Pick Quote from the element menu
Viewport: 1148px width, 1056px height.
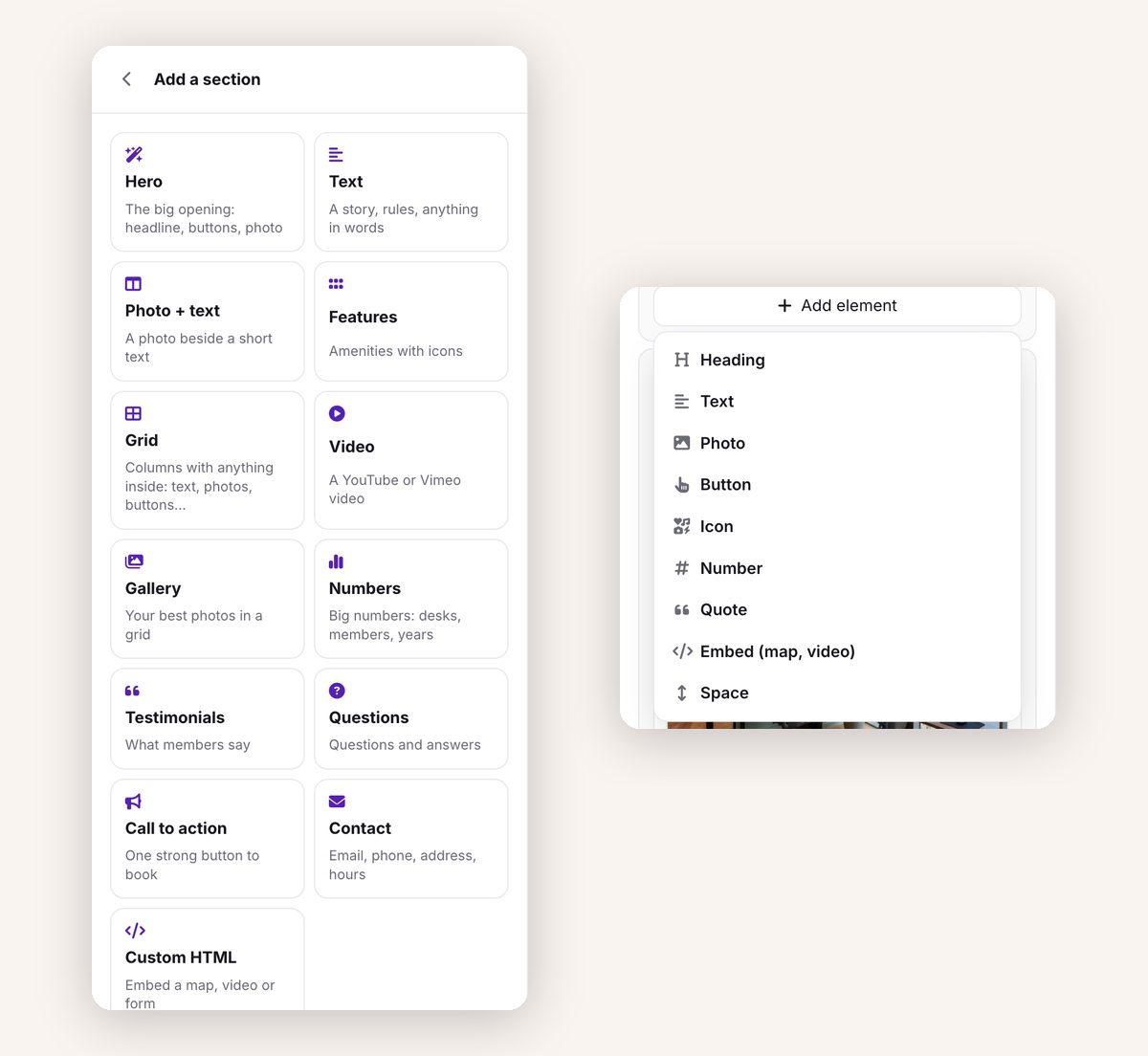837,609
